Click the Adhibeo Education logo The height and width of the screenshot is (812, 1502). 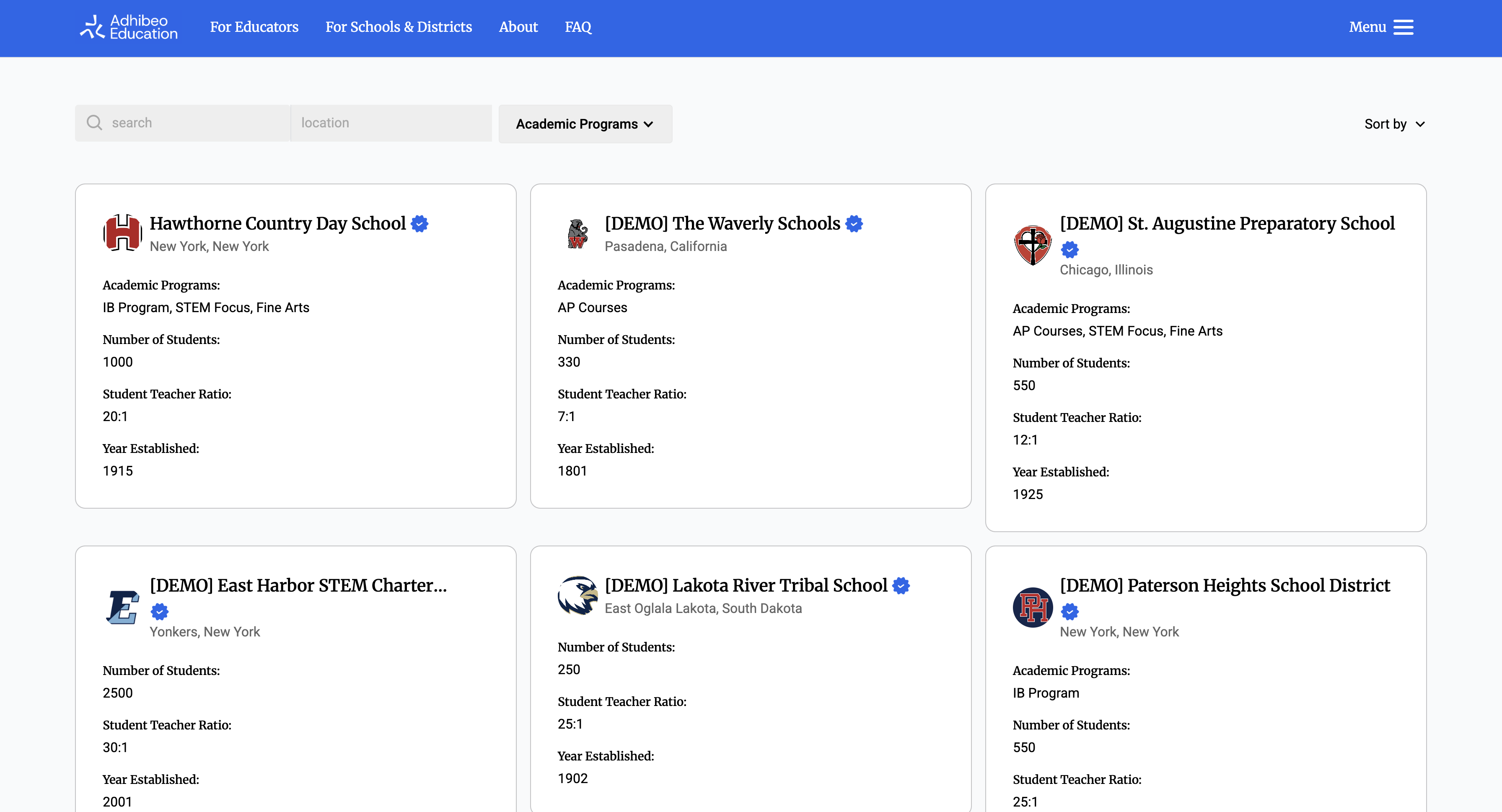(128, 27)
